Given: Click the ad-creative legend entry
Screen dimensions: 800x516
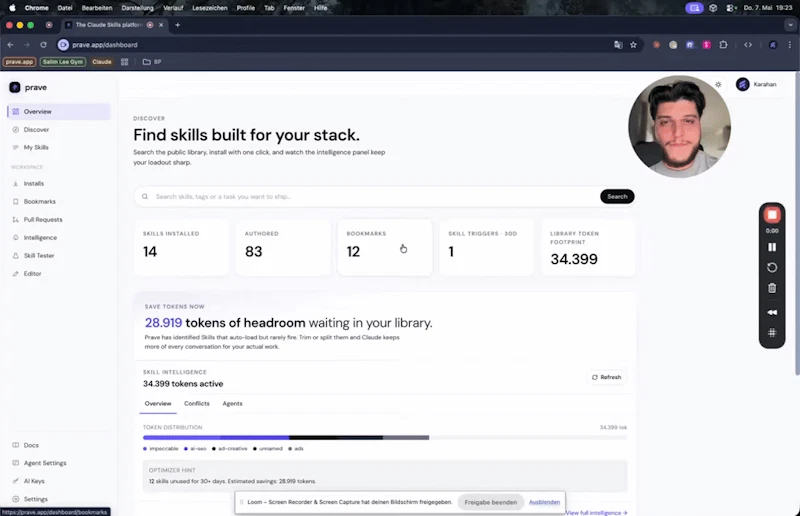Looking at the screenshot, I should point(229,449).
